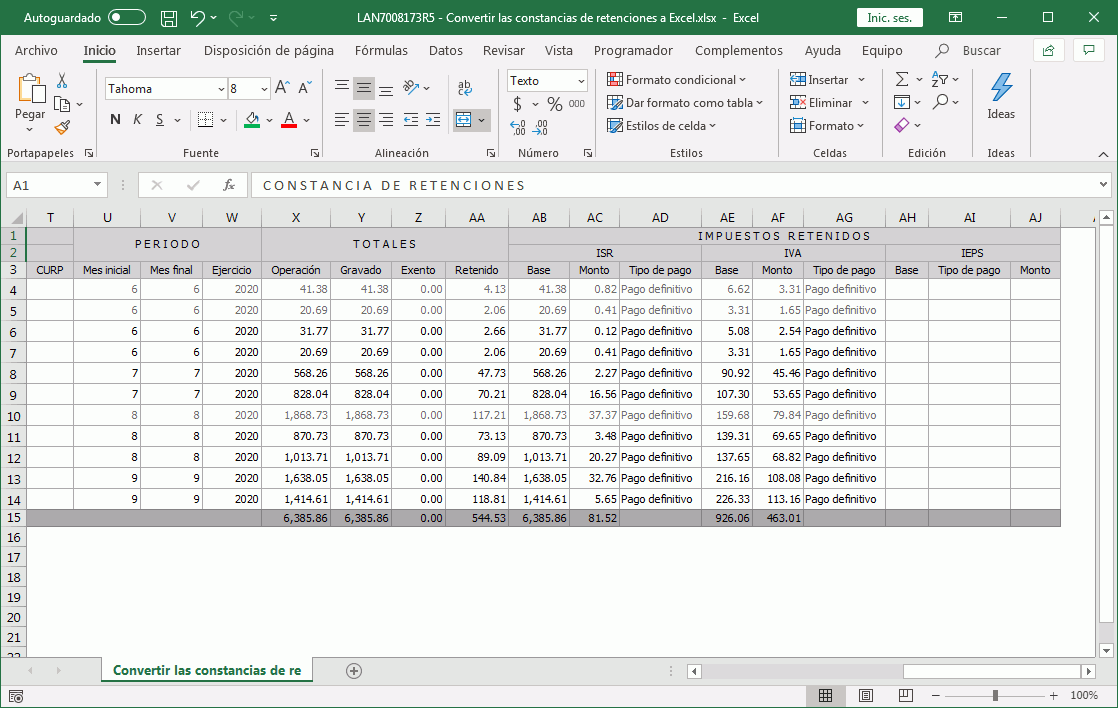Viewport: 1118px width, 708px height.
Task: Click the Name Box showing A1
Action: point(48,185)
